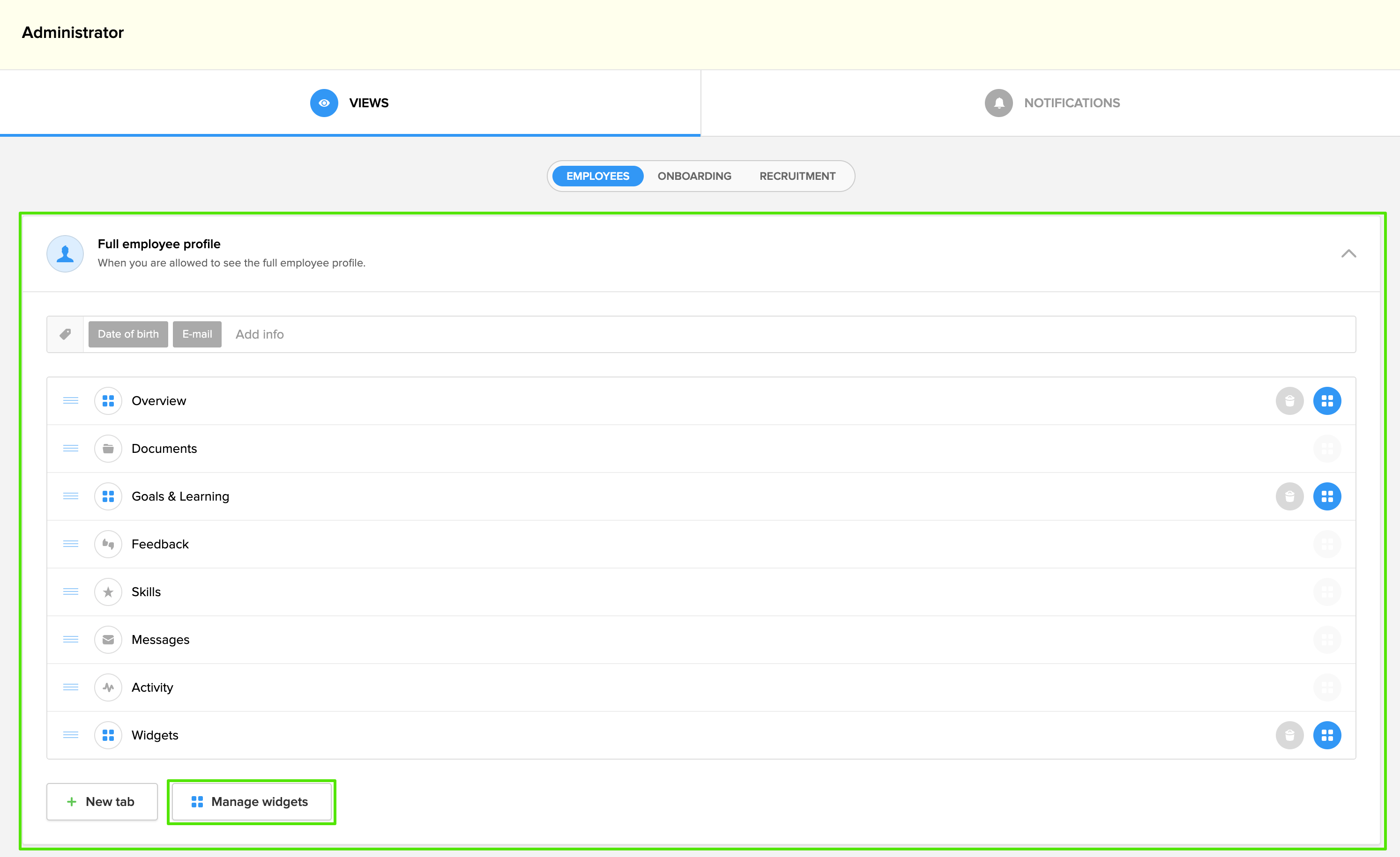The width and height of the screenshot is (1400, 857).
Task: Collapse the Full employee profile section
Action: (x=1348, y=253)
